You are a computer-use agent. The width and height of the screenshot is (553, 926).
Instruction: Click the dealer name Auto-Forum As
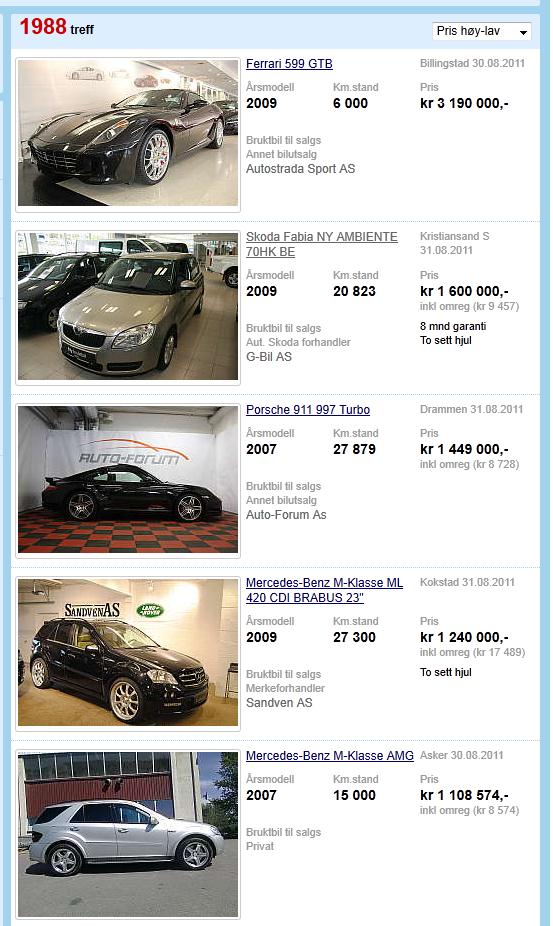coord(286,515)
